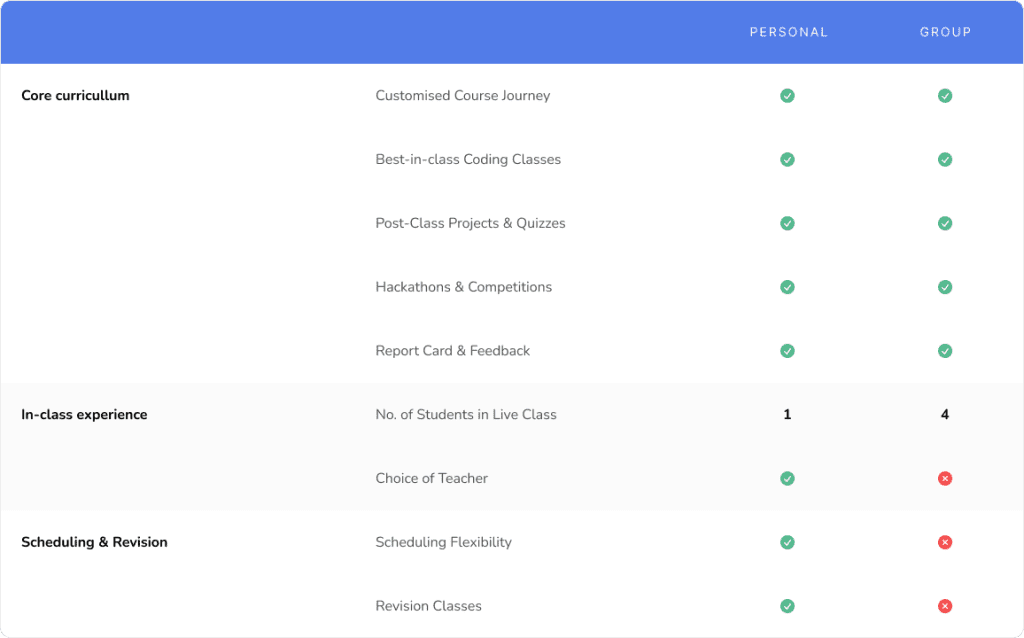Click Group checkmark for Post-Class Projects & Quizzes
Image resolution: width=1024 pixels, height=638 pixels.
(945, 223)
